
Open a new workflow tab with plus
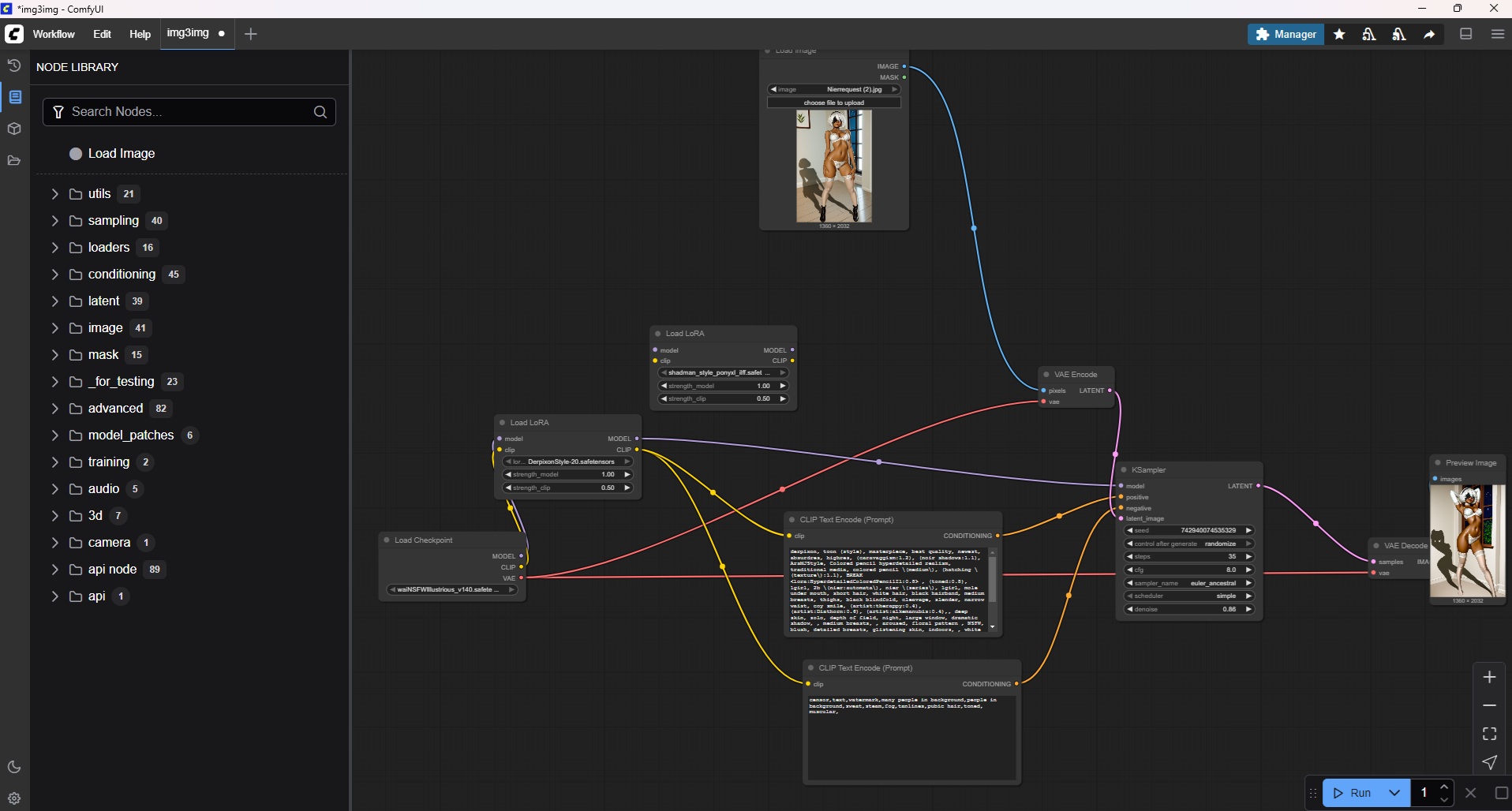coord(251,34)
